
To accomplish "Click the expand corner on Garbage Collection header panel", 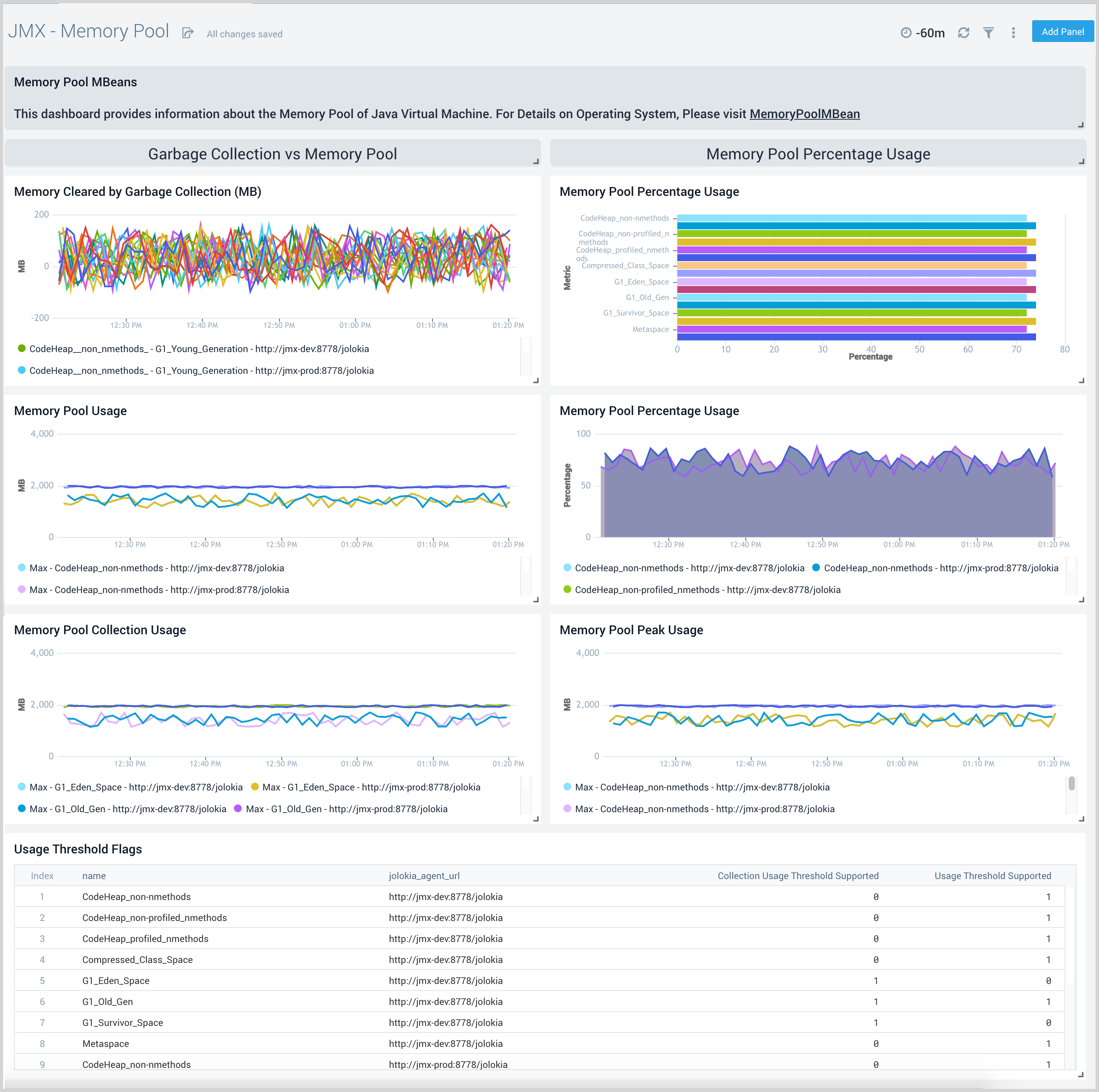I will pyautogui.click(x=535, y=161).
